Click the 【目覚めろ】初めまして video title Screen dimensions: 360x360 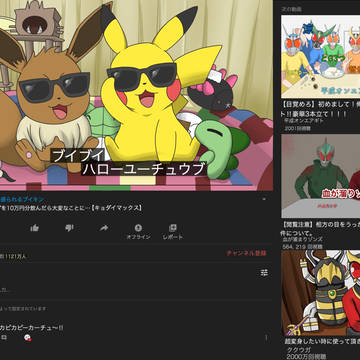[321, 110]
